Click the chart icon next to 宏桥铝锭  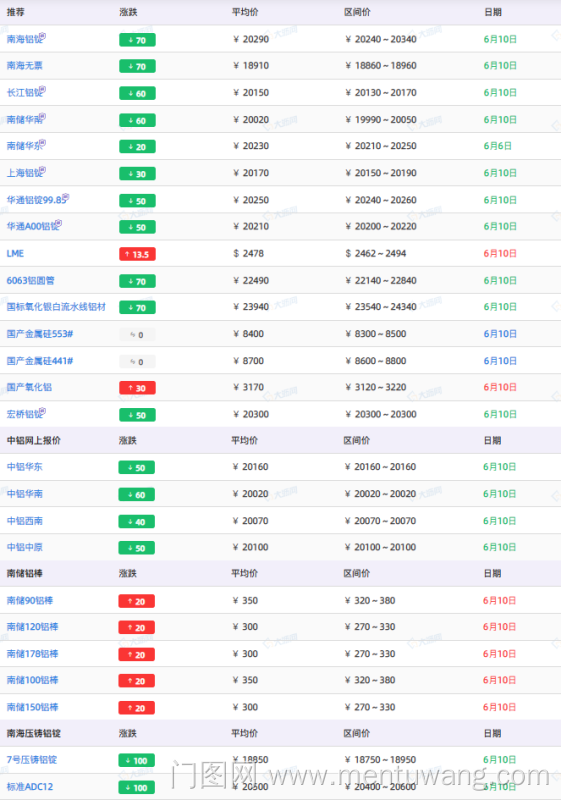(43, 411)
